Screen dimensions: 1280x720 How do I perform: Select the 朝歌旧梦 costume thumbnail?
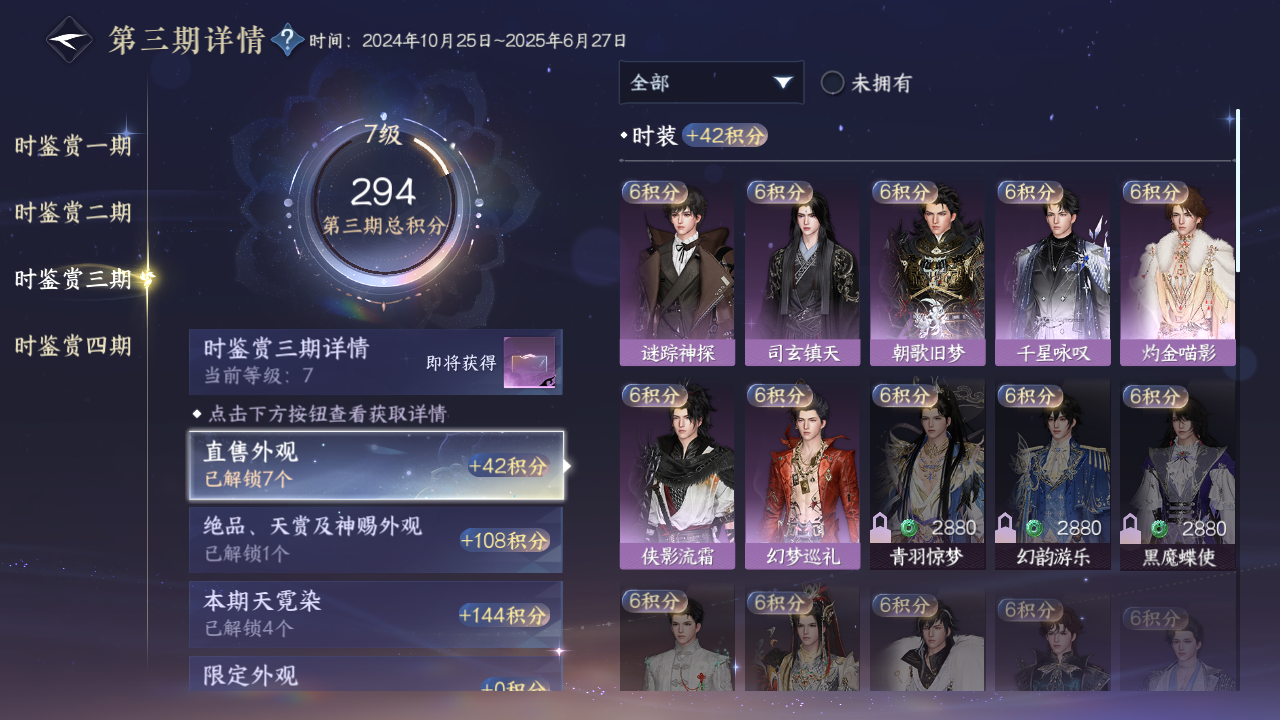click(927, 273)
